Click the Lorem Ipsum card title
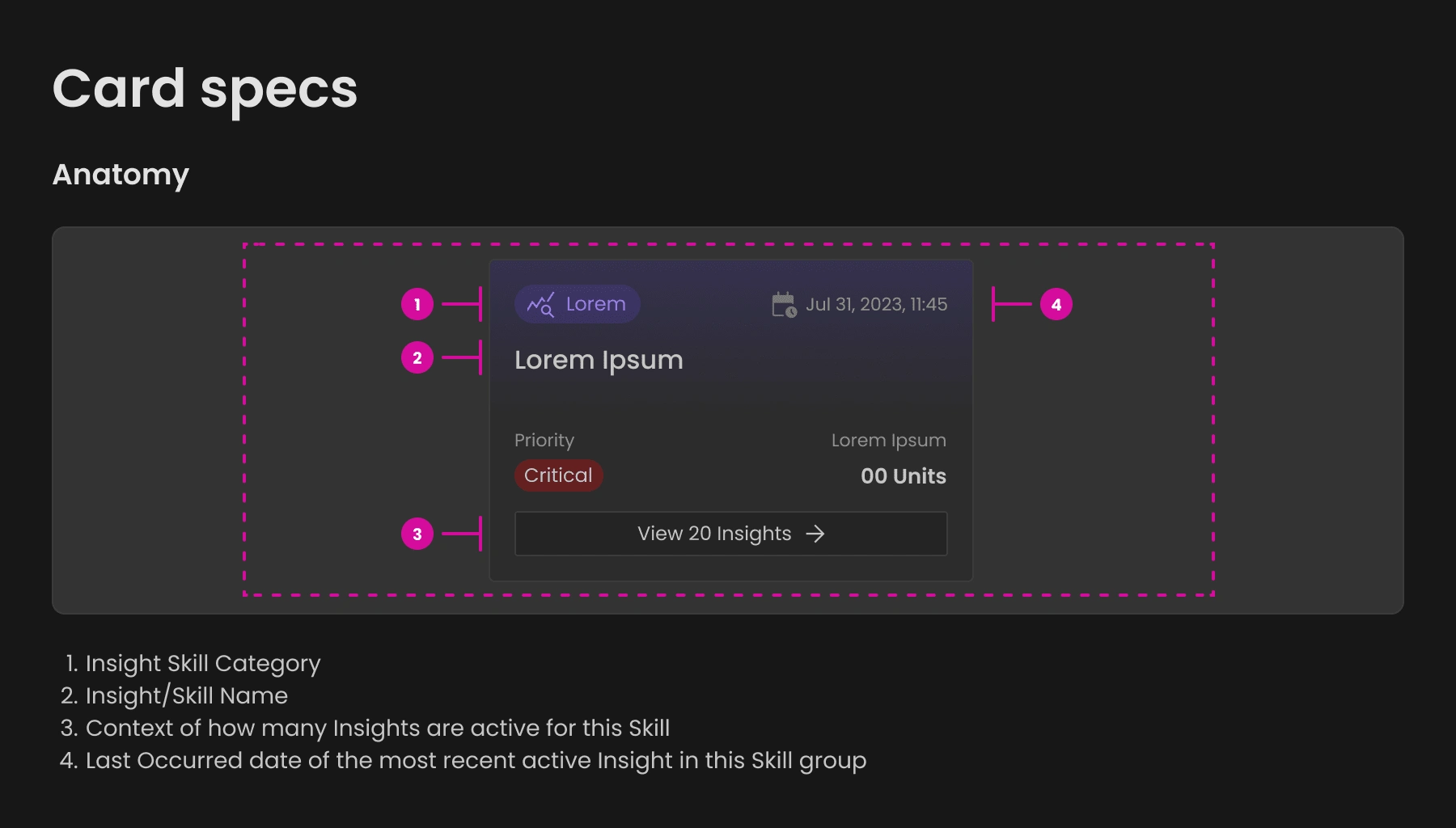 599,360
